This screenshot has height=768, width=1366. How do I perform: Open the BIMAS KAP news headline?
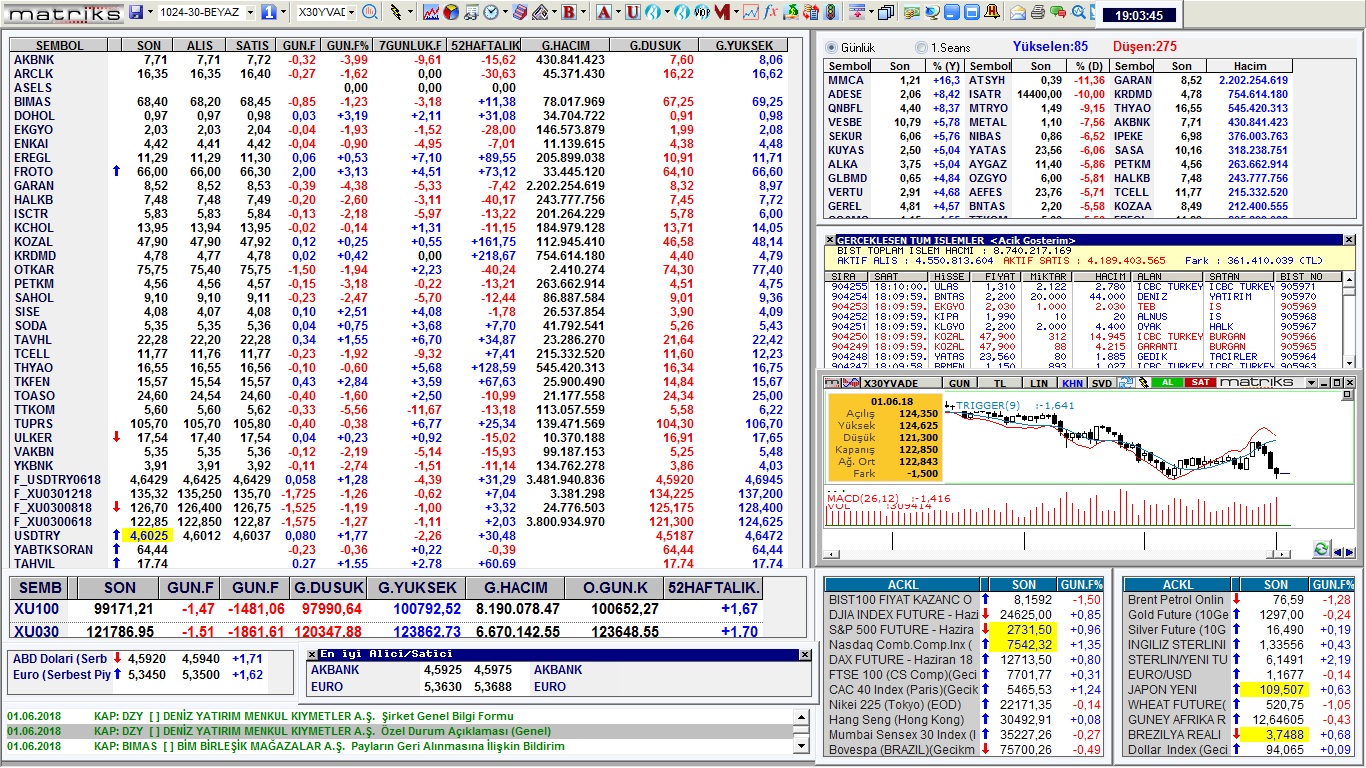point(329,746)
